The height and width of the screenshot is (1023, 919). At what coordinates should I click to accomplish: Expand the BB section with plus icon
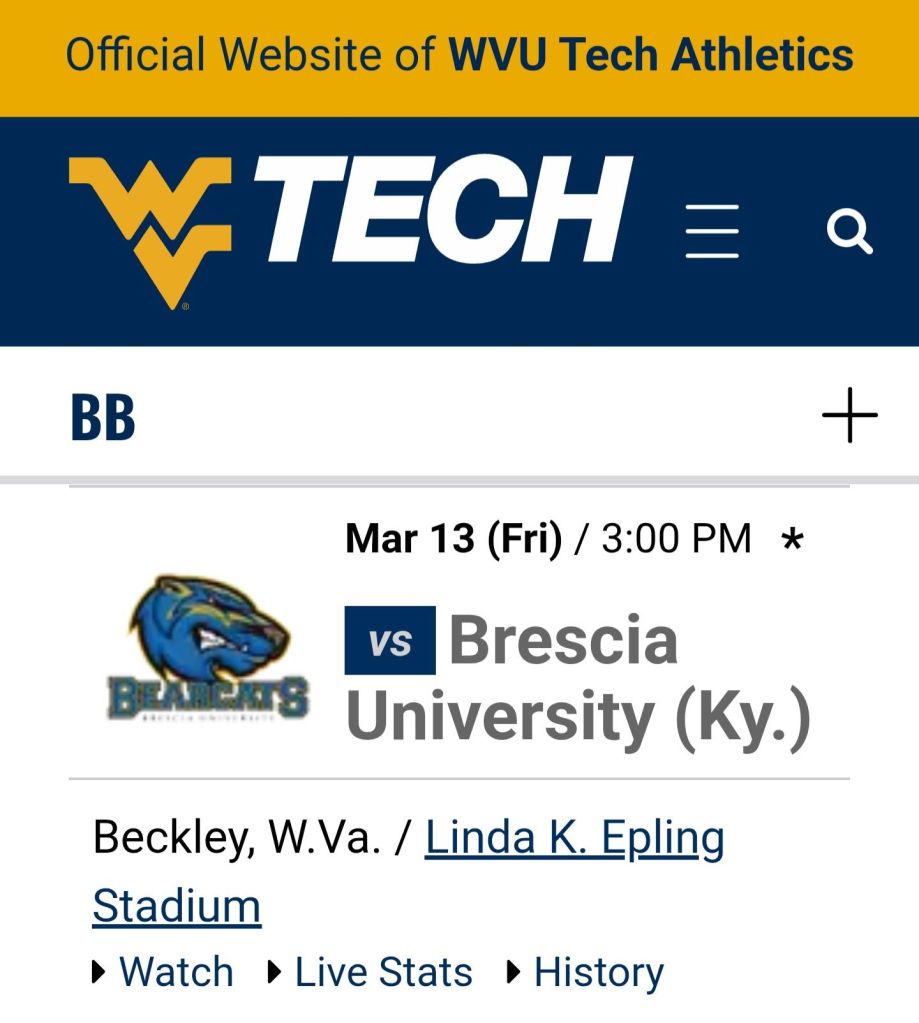tap(849, 414)
